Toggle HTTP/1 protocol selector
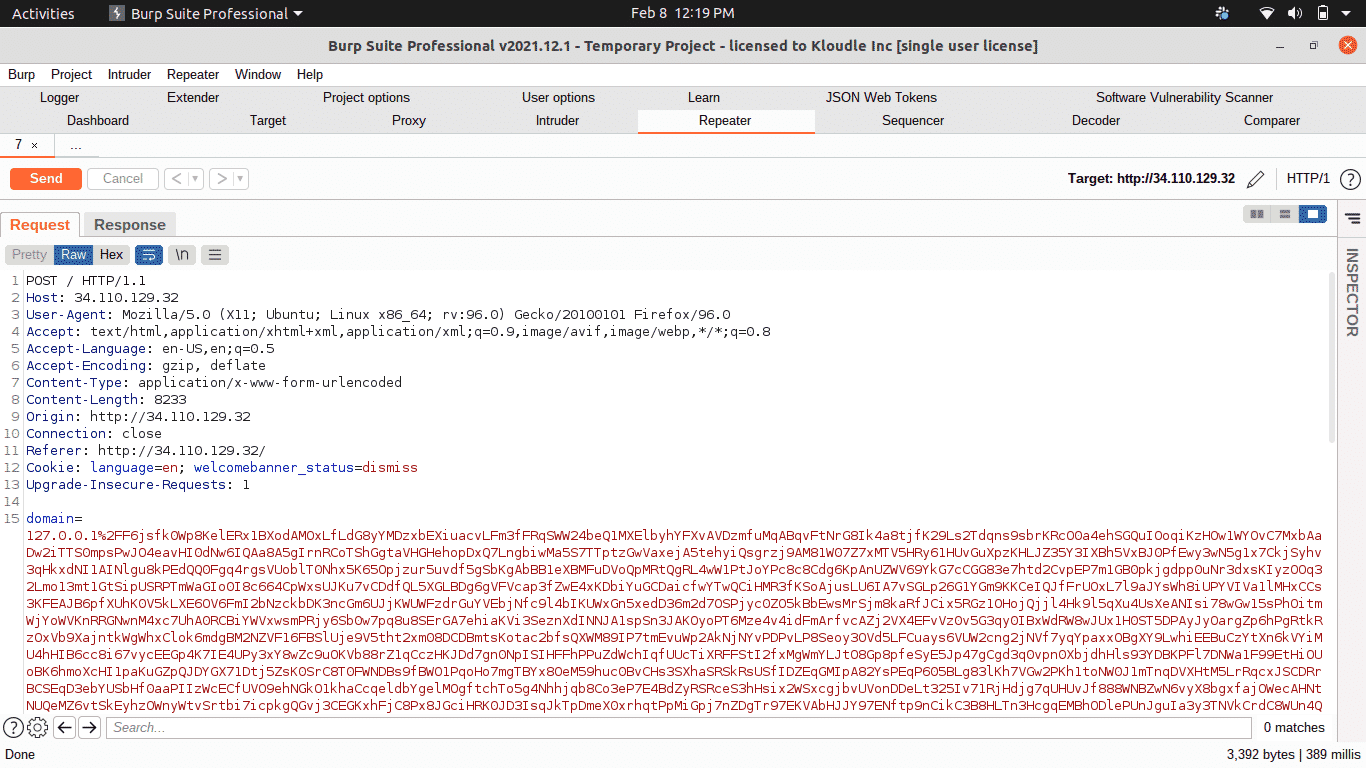 pyautogui.click(x=1308, y=179)
